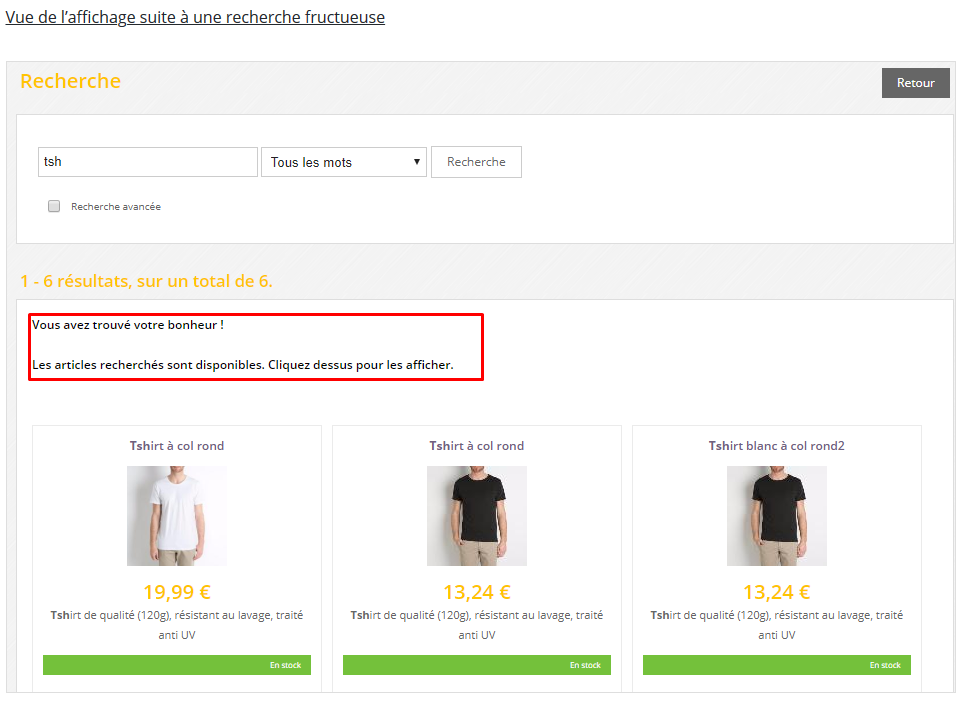Open the Tshirt blanc à col rond2 title
Screen dimensions: 968x704
777,446
